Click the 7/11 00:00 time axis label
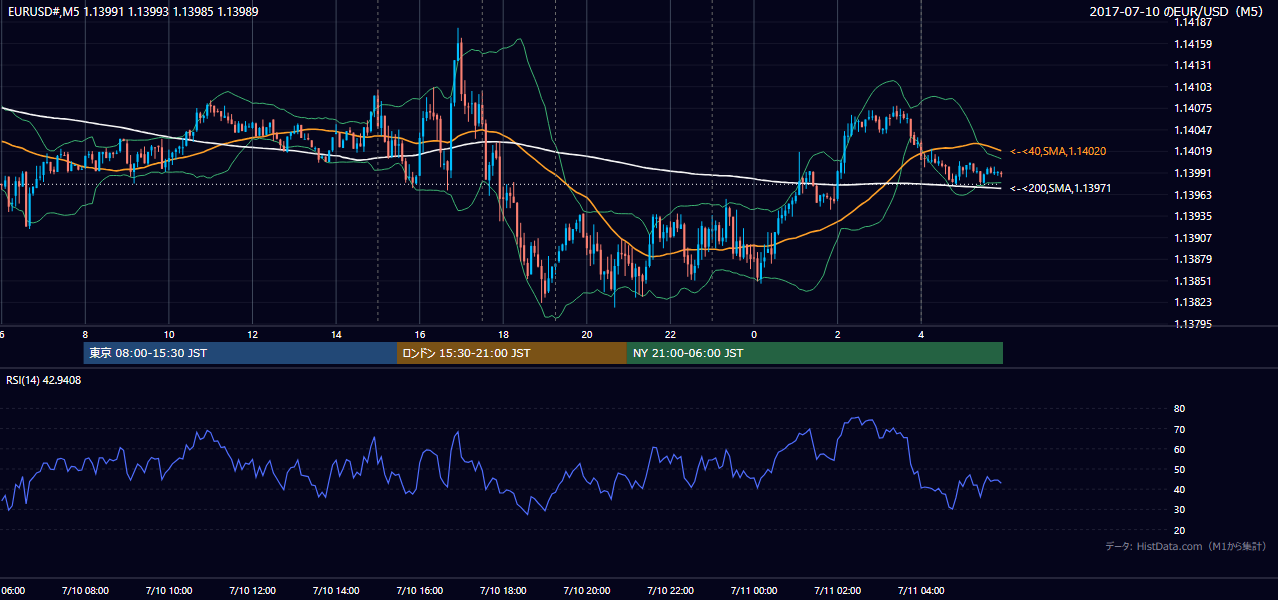The image size is (1278, 600). coord(754,591)
